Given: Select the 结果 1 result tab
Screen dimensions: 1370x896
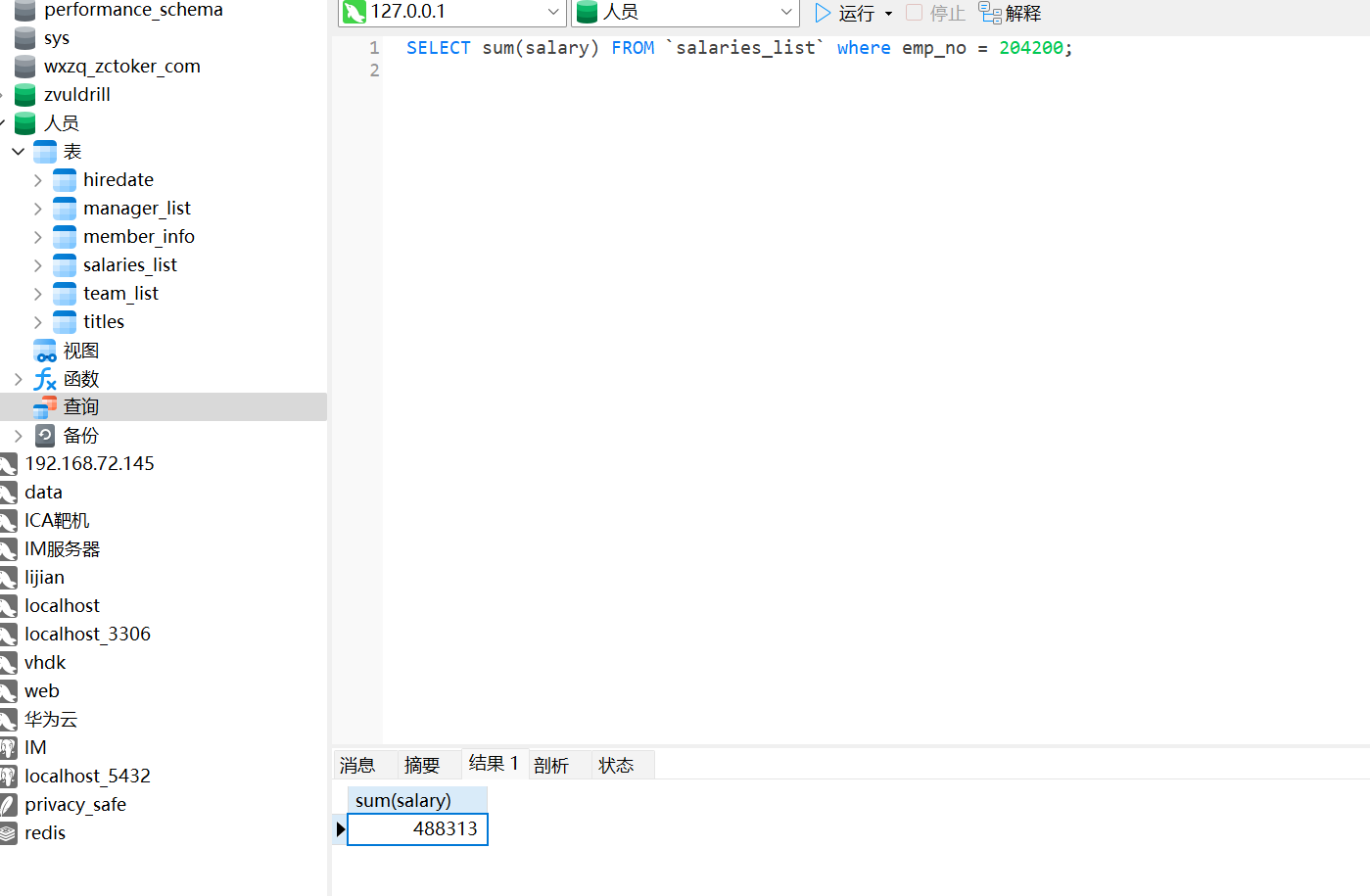Looking at the screenshot, I should [494, 763].
